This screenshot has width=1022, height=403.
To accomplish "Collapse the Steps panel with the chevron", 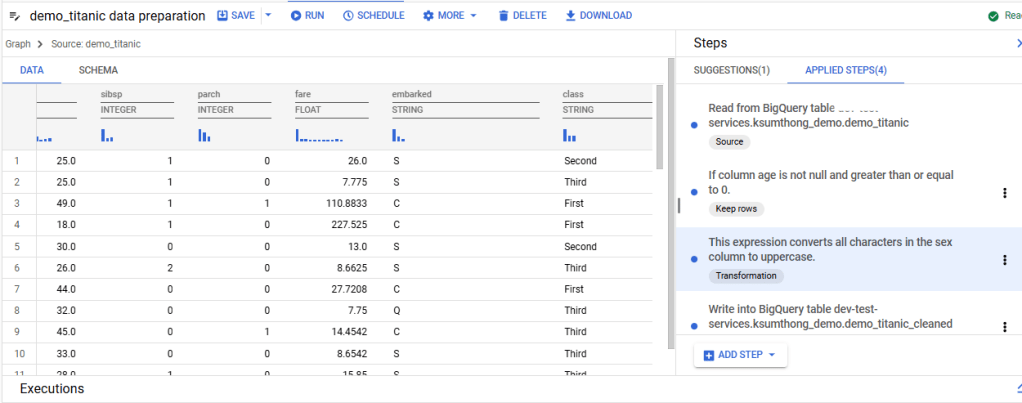I will [x=1018, y=44].
